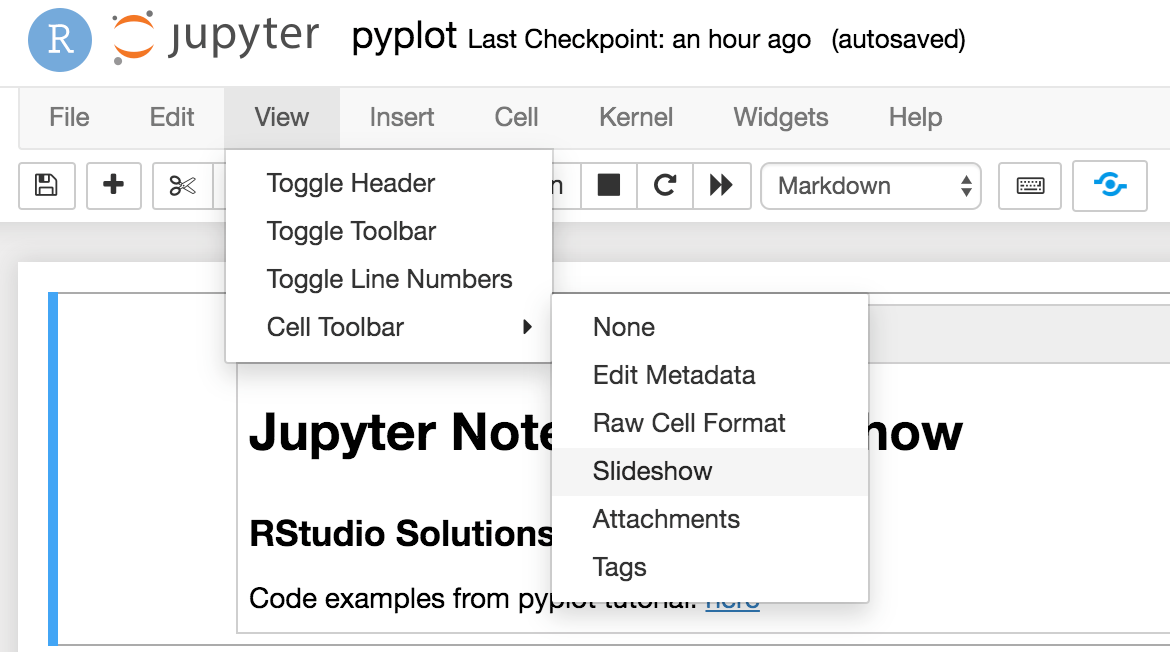Image resolution: width=1170 pixels, height=652 pixels.
Task: Click the blue sync icon on the toolbar
Action: coord(1109,186)
